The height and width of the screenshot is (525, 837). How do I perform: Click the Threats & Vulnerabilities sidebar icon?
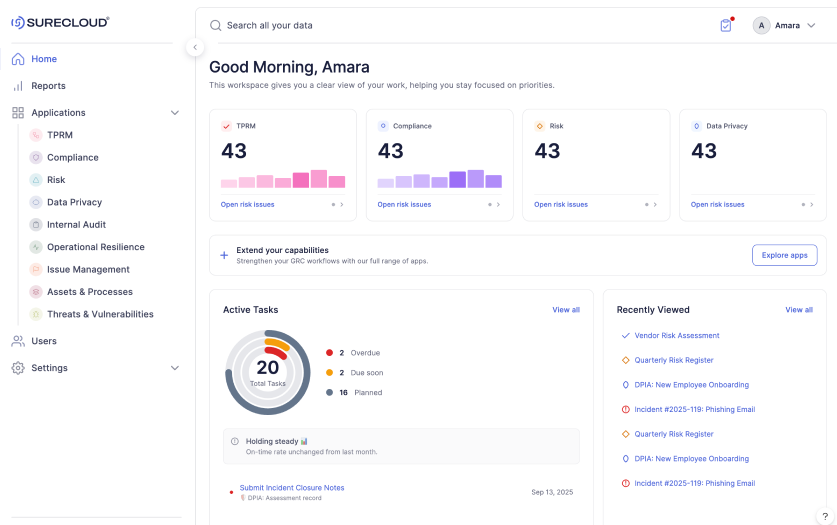(36, 314)
